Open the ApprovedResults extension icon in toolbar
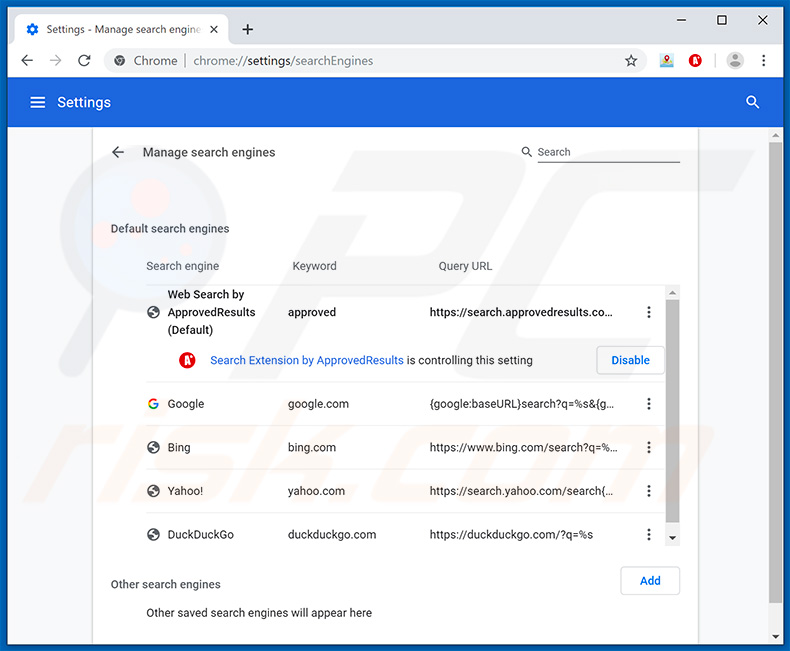 [695, 61]
